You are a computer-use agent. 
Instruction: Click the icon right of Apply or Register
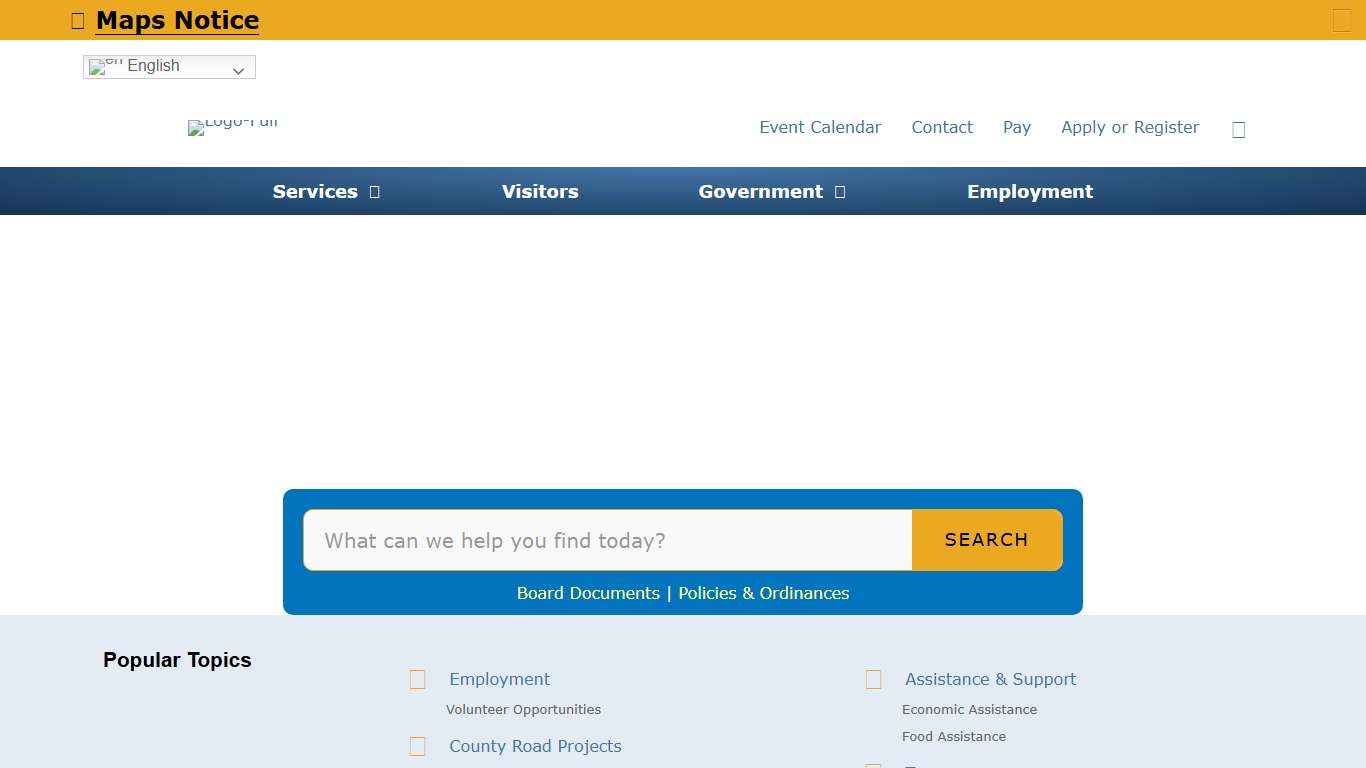point(1238,129)
